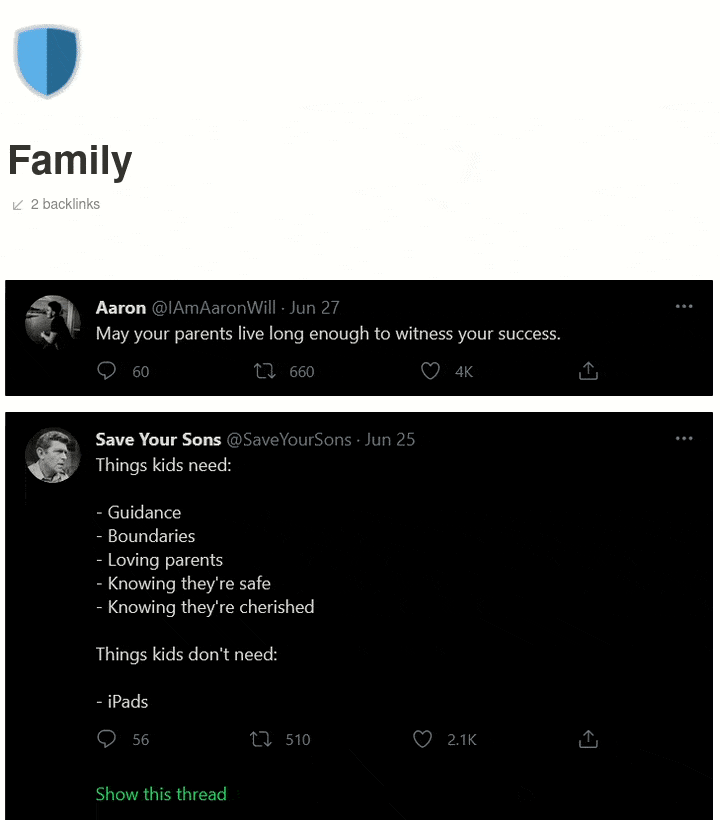Click the Save Your Sons display name

tap(158, 439)
